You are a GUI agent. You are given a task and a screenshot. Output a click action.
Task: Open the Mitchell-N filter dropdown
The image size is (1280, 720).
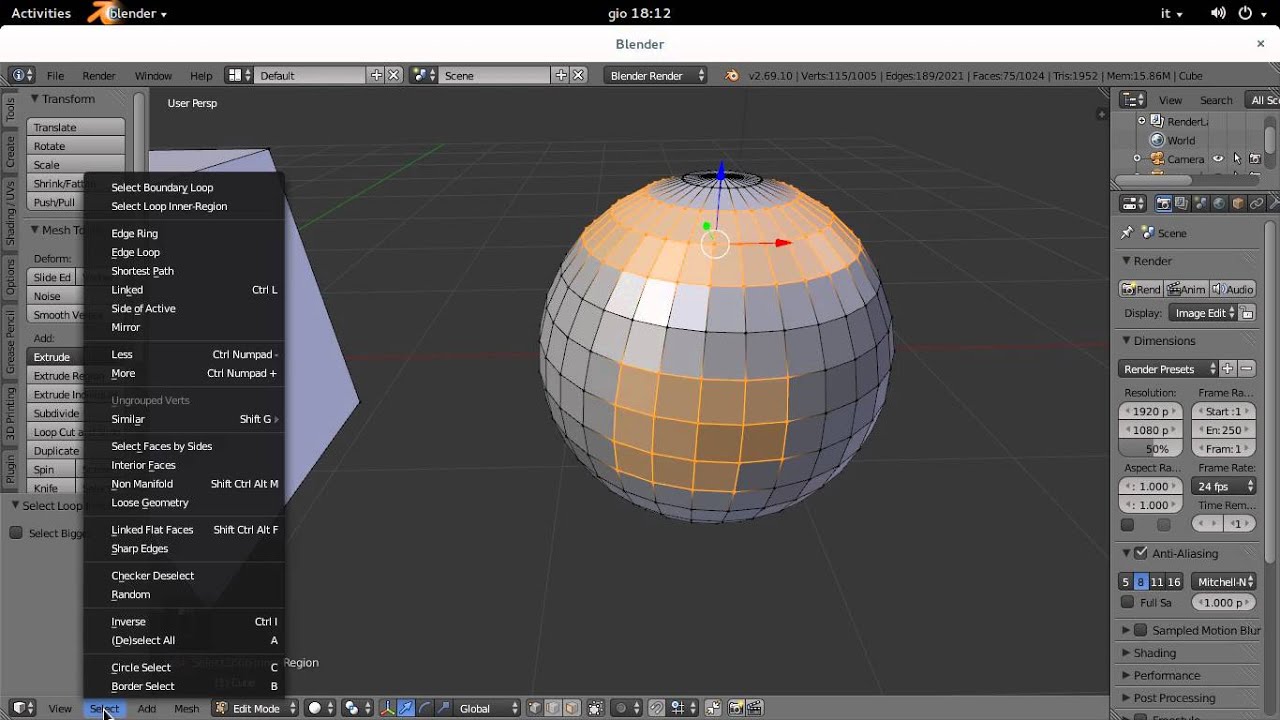1225,581
